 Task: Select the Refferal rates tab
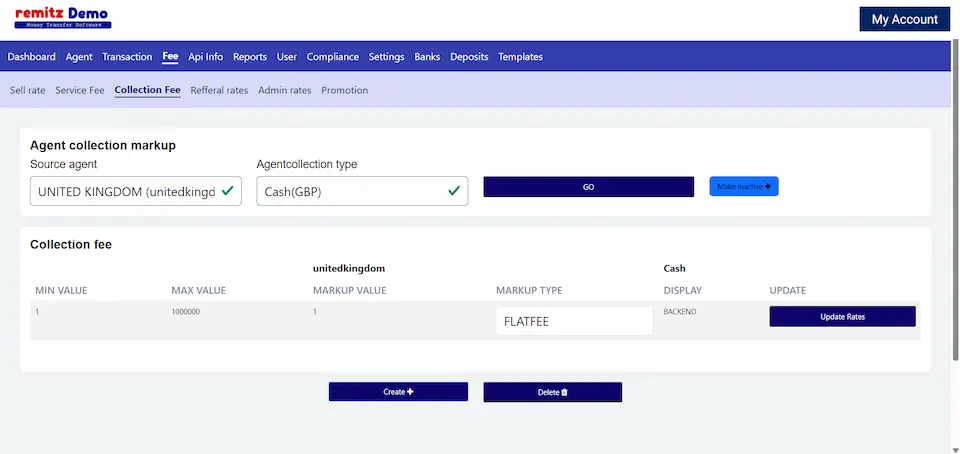click(x=219, y=90)
